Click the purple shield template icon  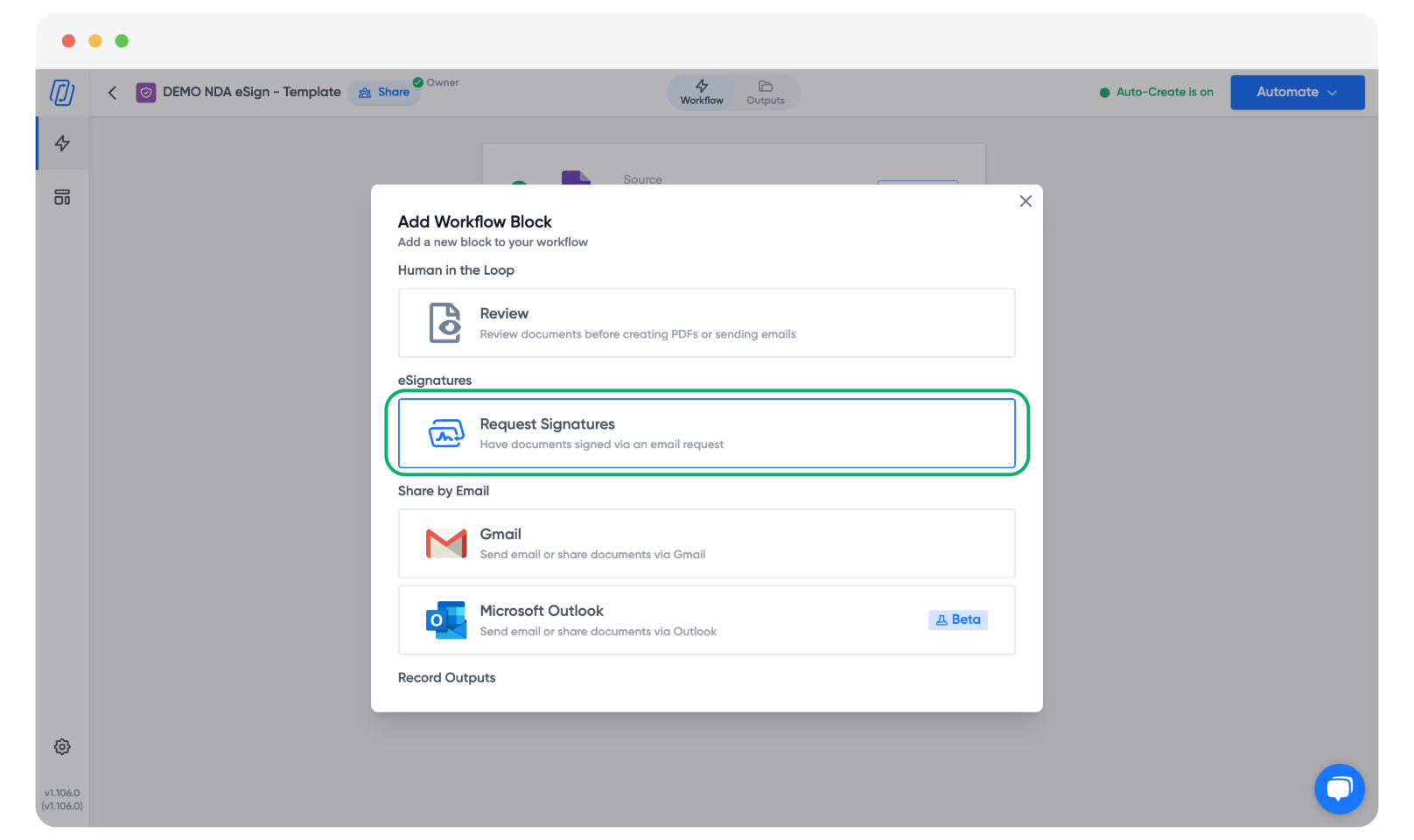click(x=146, y=92)
